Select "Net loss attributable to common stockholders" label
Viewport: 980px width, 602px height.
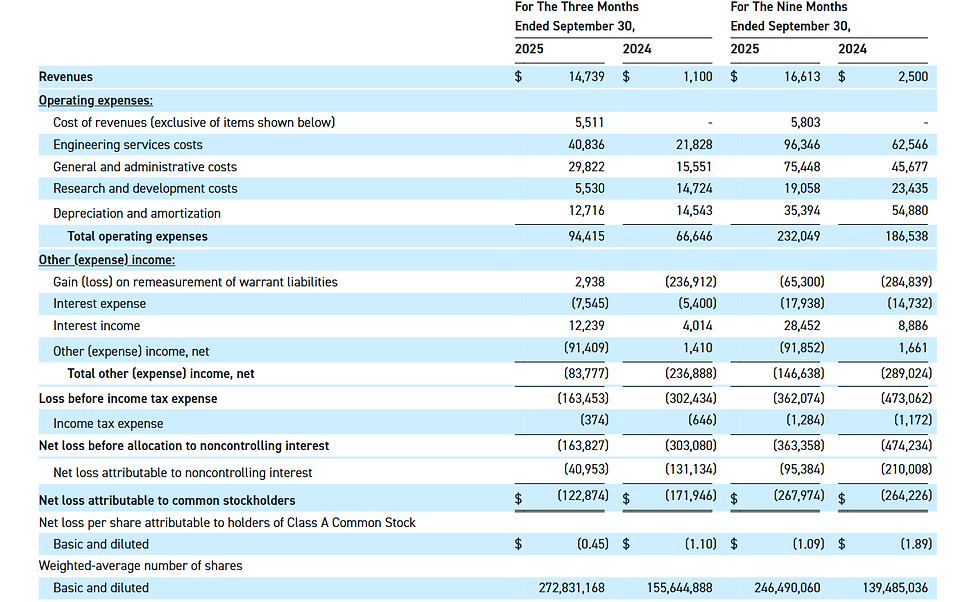(167, 501)
